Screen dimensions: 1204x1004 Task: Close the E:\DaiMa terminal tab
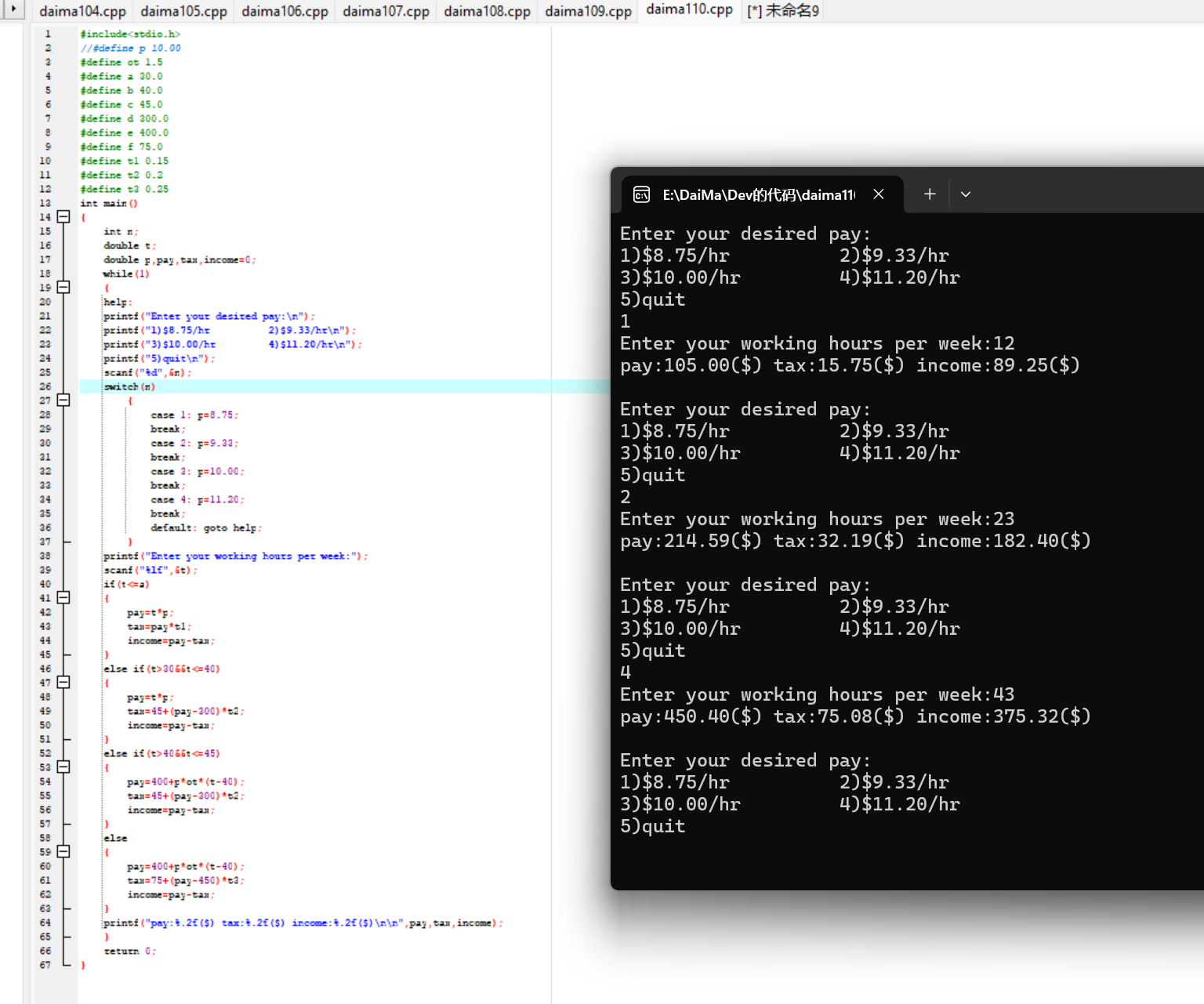[879, 194]
